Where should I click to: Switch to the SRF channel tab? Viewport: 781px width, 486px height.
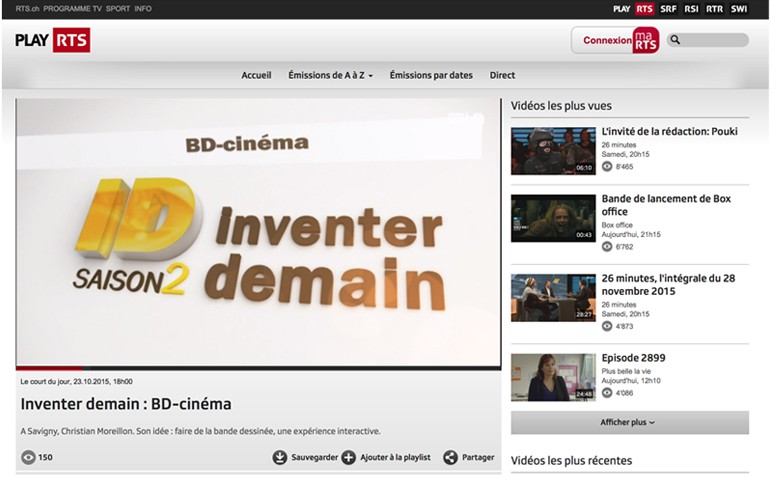[668, 9]
